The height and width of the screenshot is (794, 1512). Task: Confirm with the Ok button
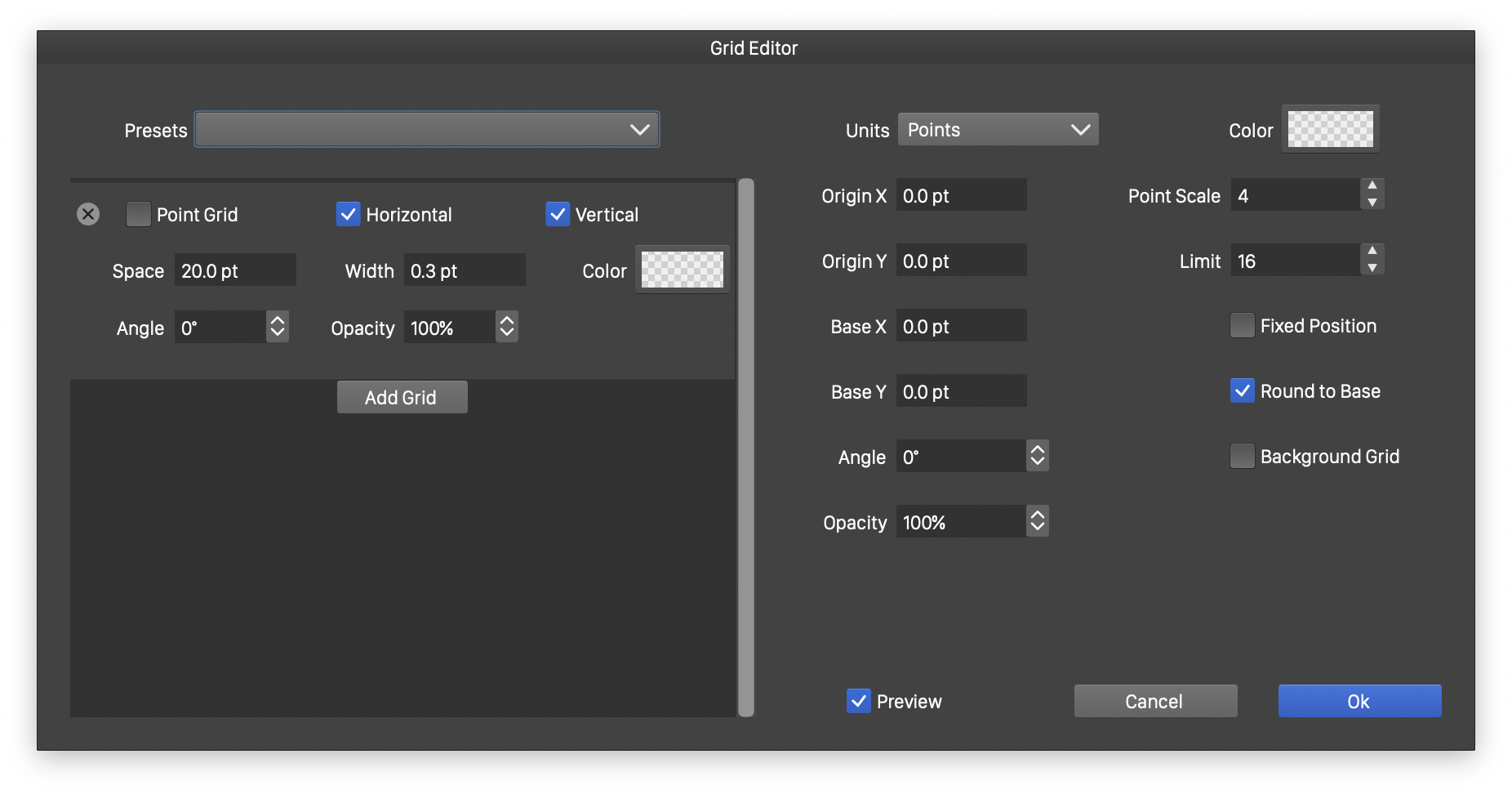[x=1359, y=701]
